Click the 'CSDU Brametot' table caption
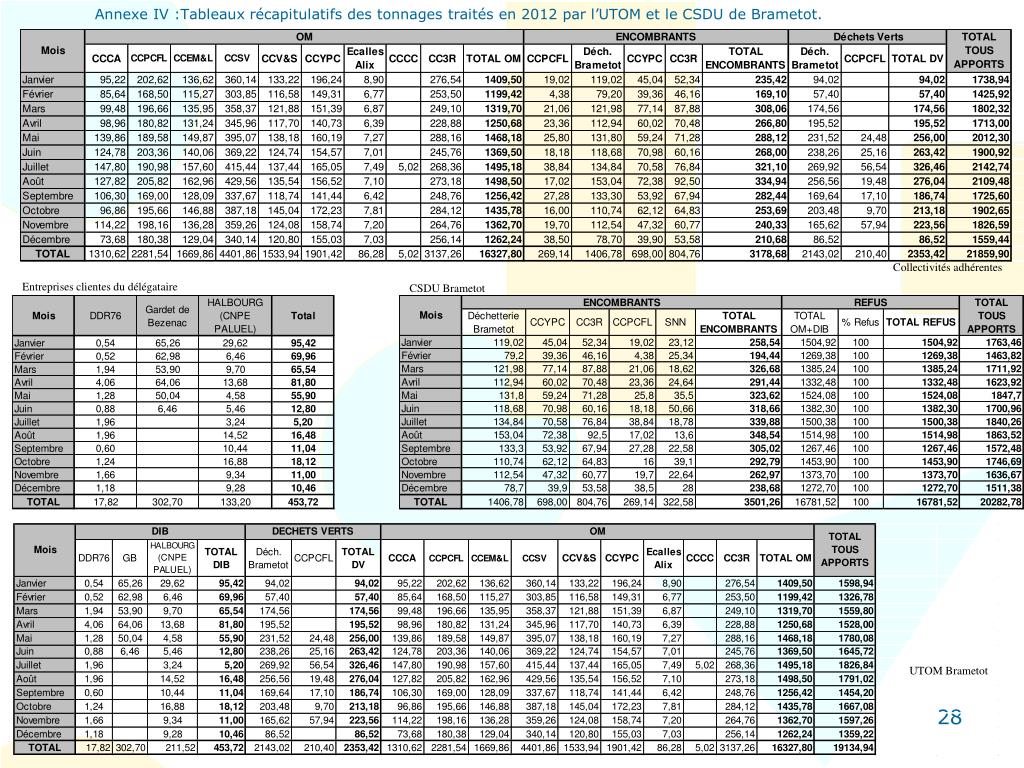This screenshot has width=1024, height=768. [447, 288]
